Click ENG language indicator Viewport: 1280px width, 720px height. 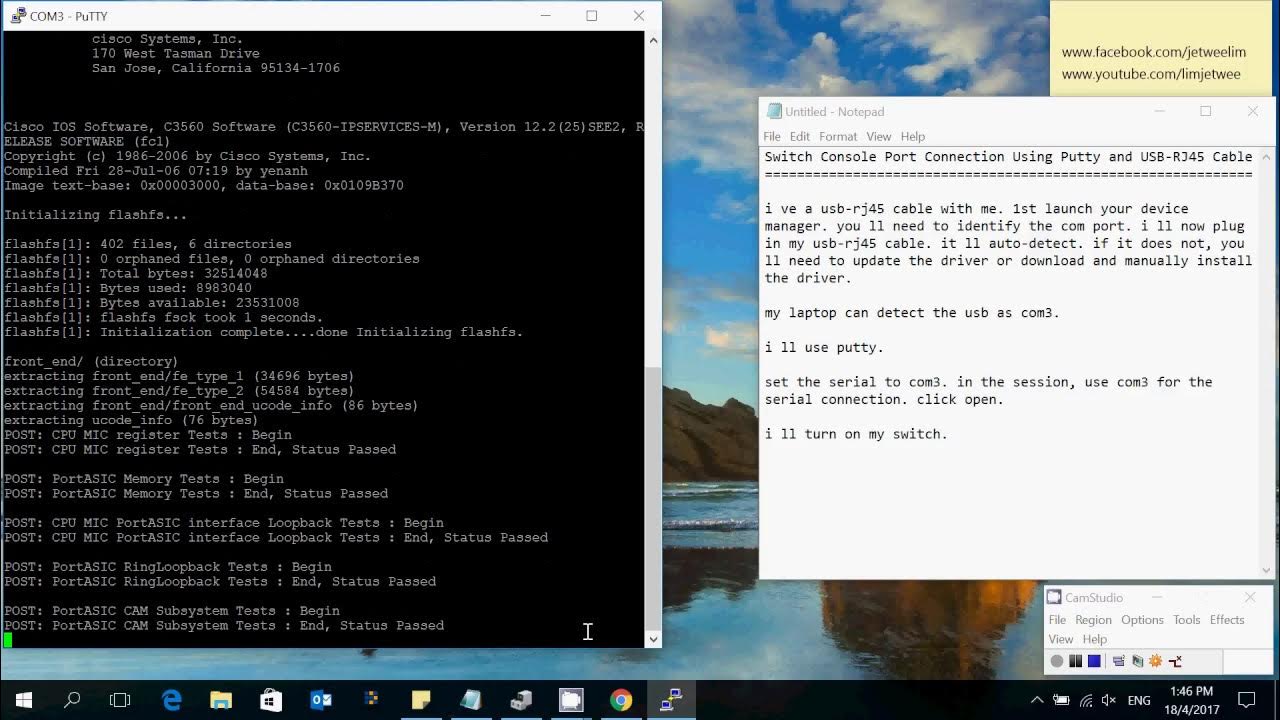[1139, 700]
